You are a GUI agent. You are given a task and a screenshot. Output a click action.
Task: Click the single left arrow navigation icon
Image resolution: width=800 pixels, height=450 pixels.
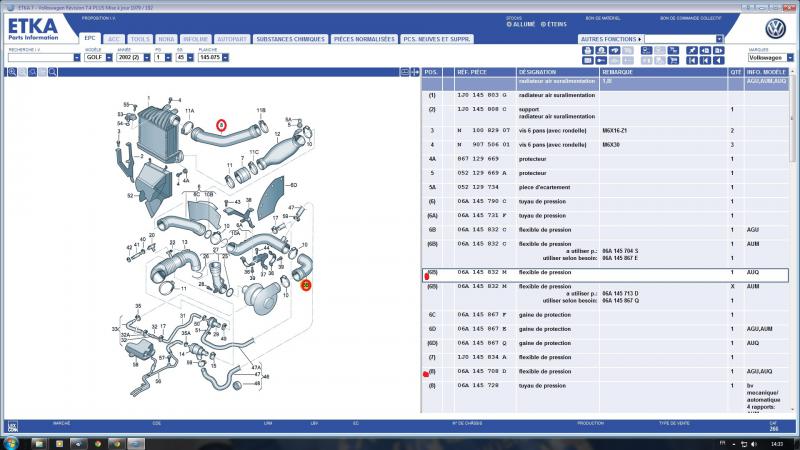coord(718,60)
